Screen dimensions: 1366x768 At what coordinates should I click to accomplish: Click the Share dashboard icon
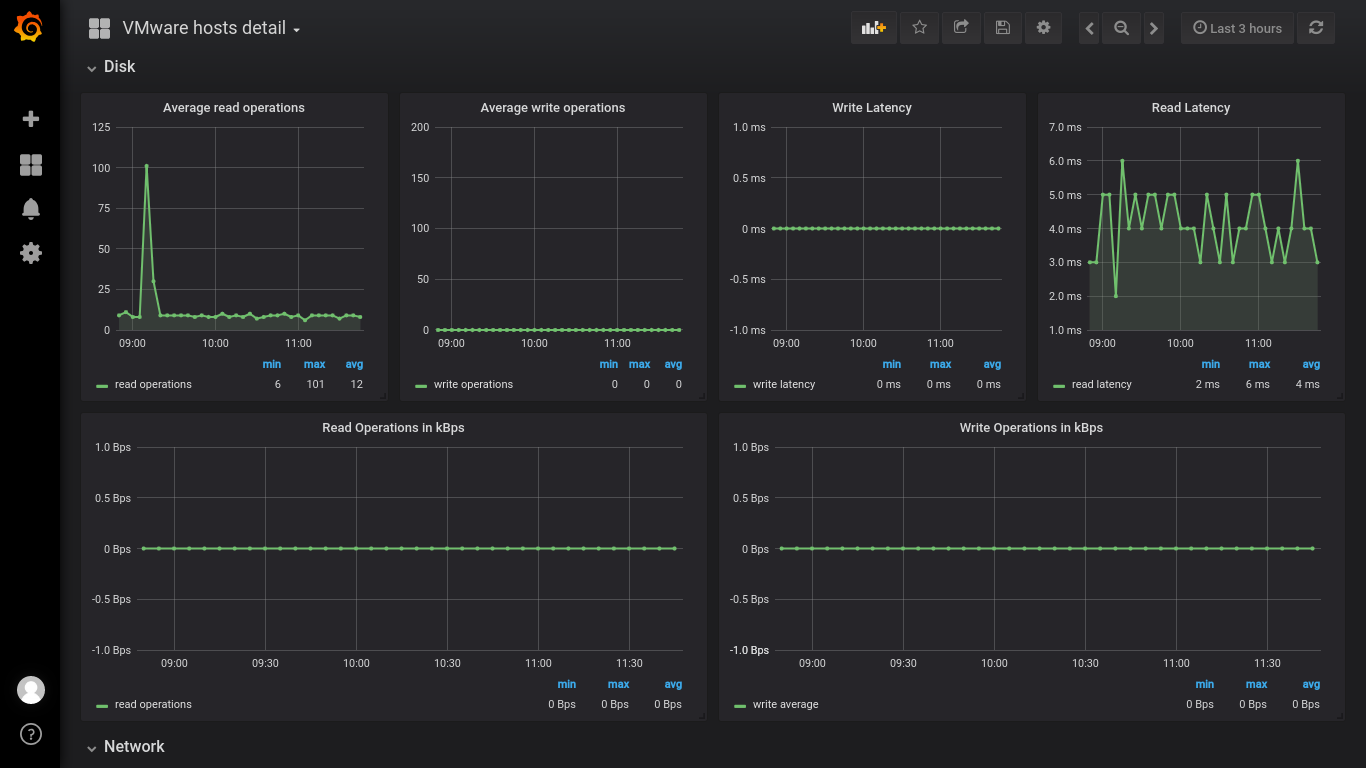pyautogui.click(x=961, y=28)
